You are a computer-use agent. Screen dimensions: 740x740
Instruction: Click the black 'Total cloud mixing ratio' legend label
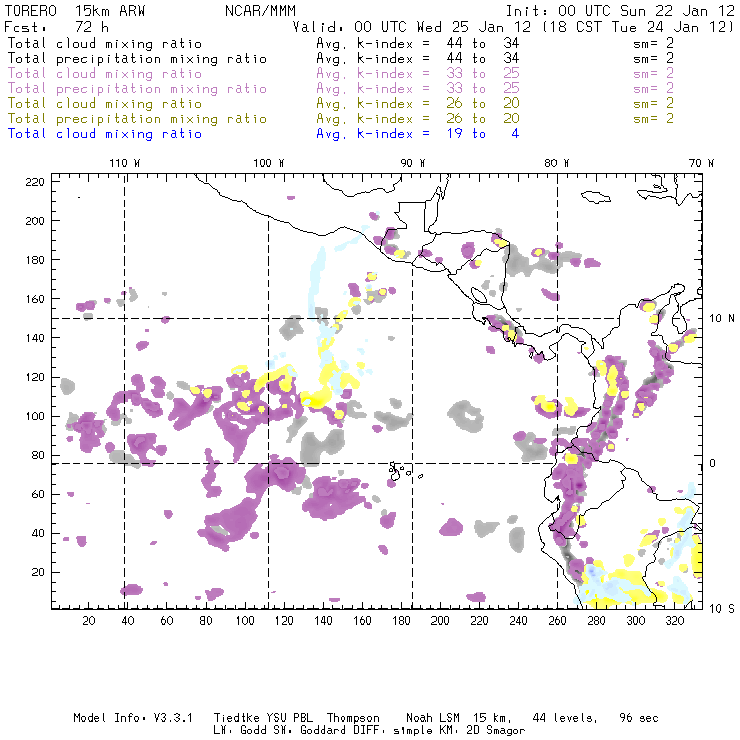(x=105, y=43)
